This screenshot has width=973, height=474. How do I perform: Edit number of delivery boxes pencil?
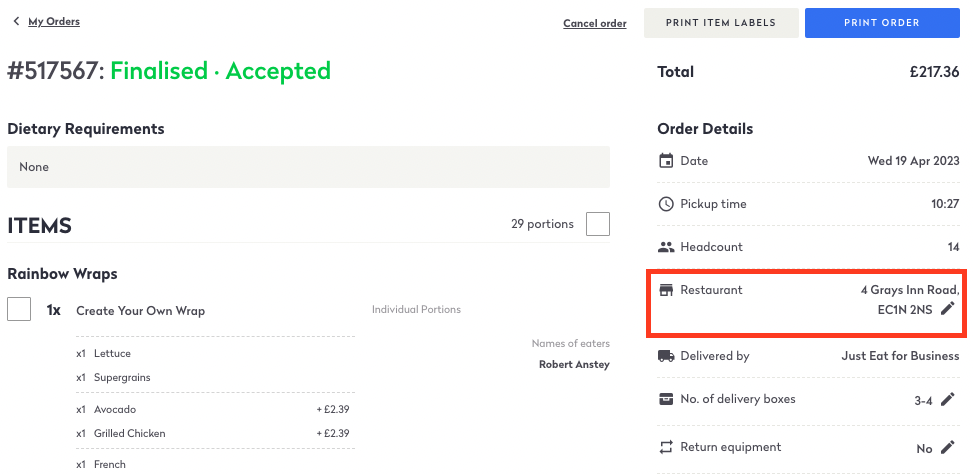tap(948, 400)
